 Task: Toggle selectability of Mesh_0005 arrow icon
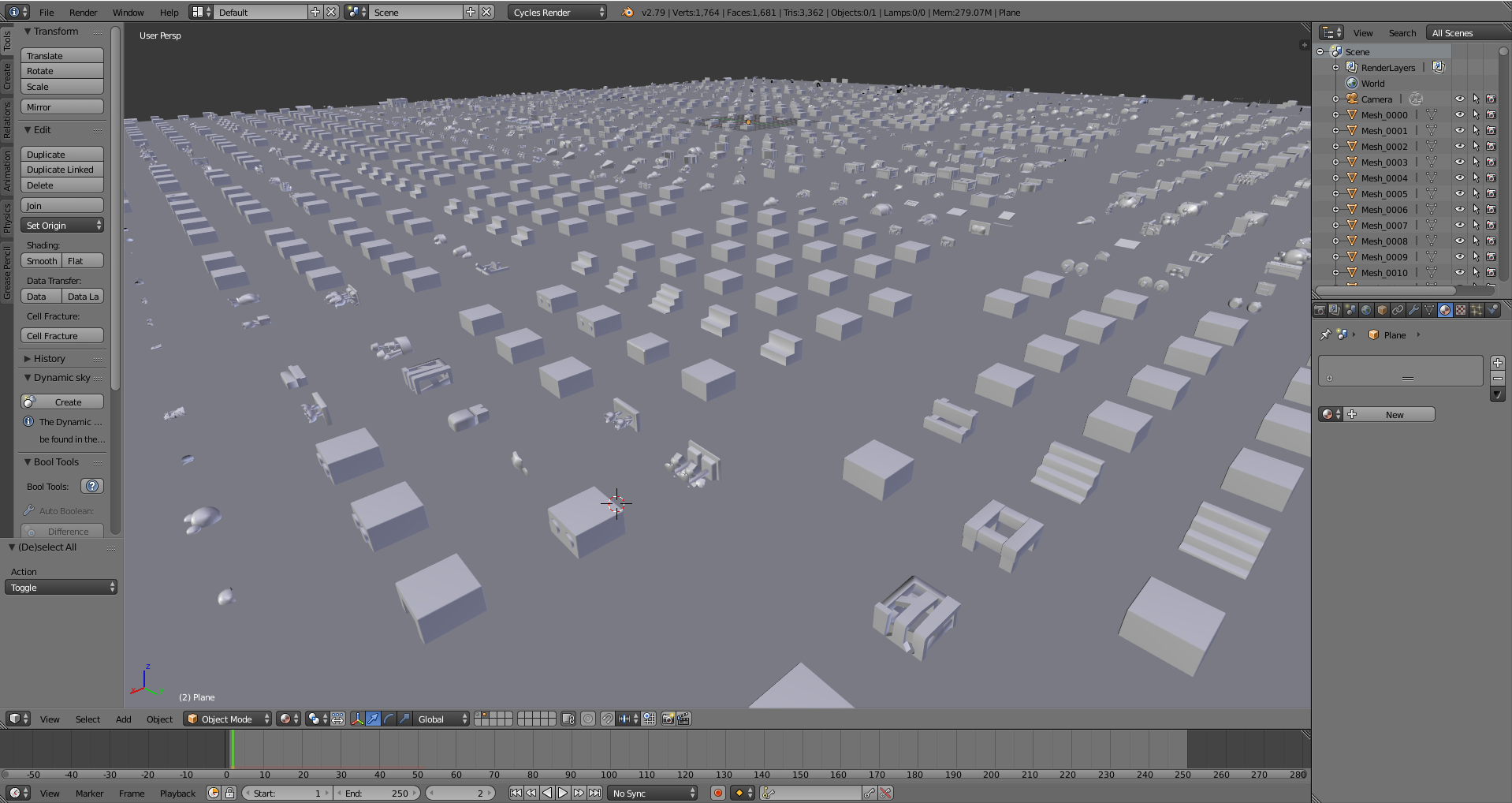point(1476,193)
